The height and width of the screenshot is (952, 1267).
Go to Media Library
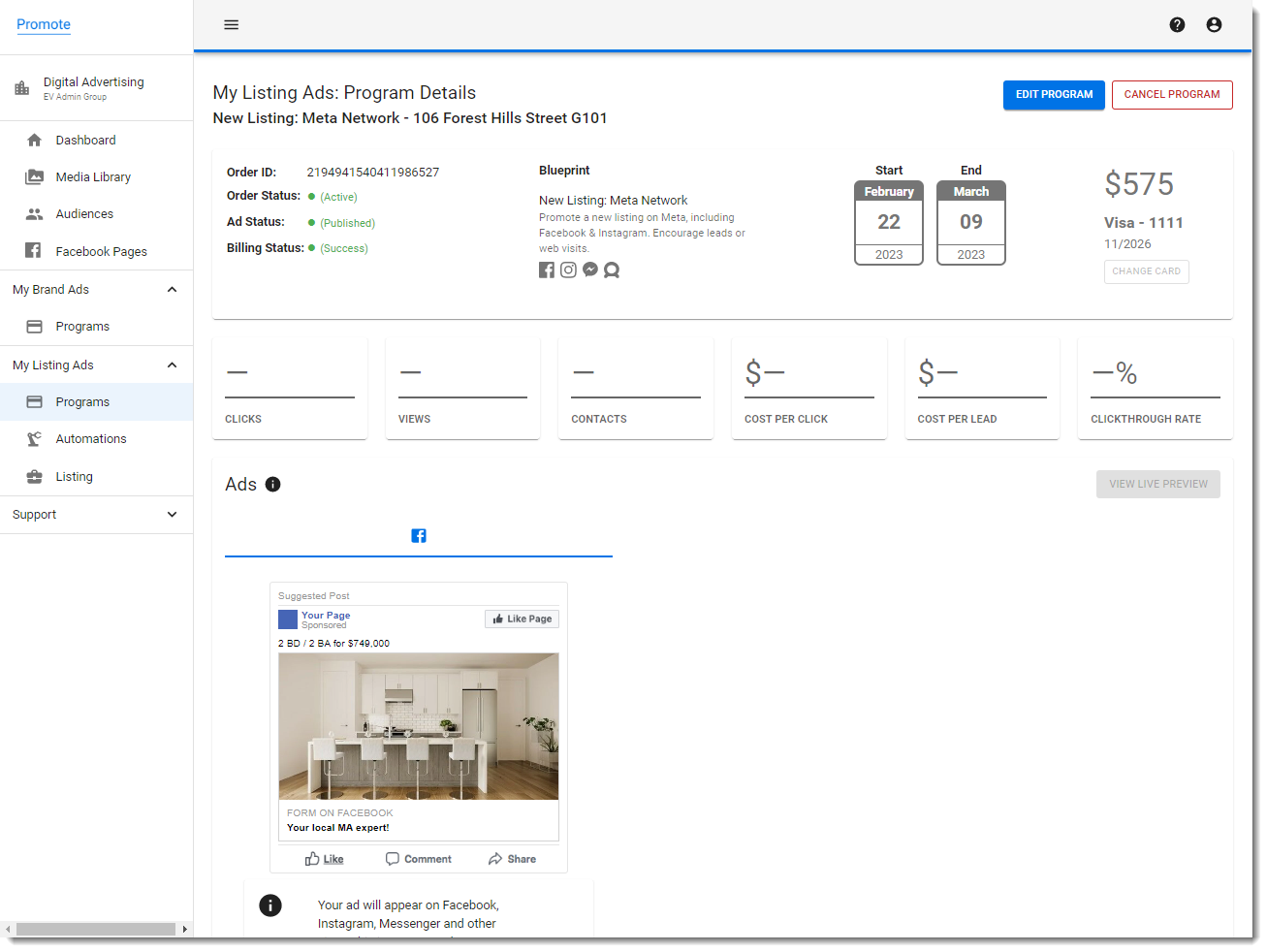(93, 177)
